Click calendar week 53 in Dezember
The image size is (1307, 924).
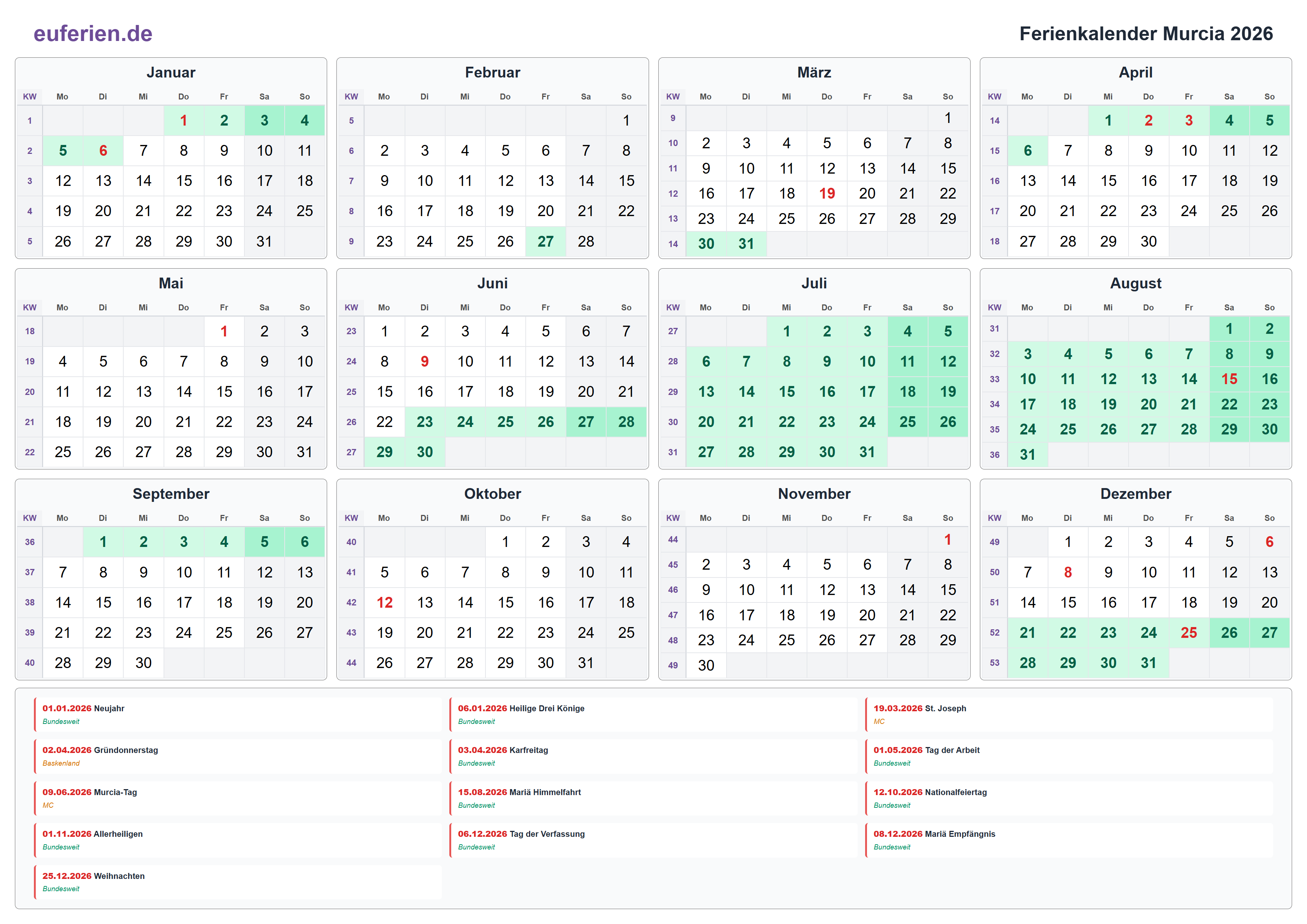pyautogui.click(x=994, y=663)
